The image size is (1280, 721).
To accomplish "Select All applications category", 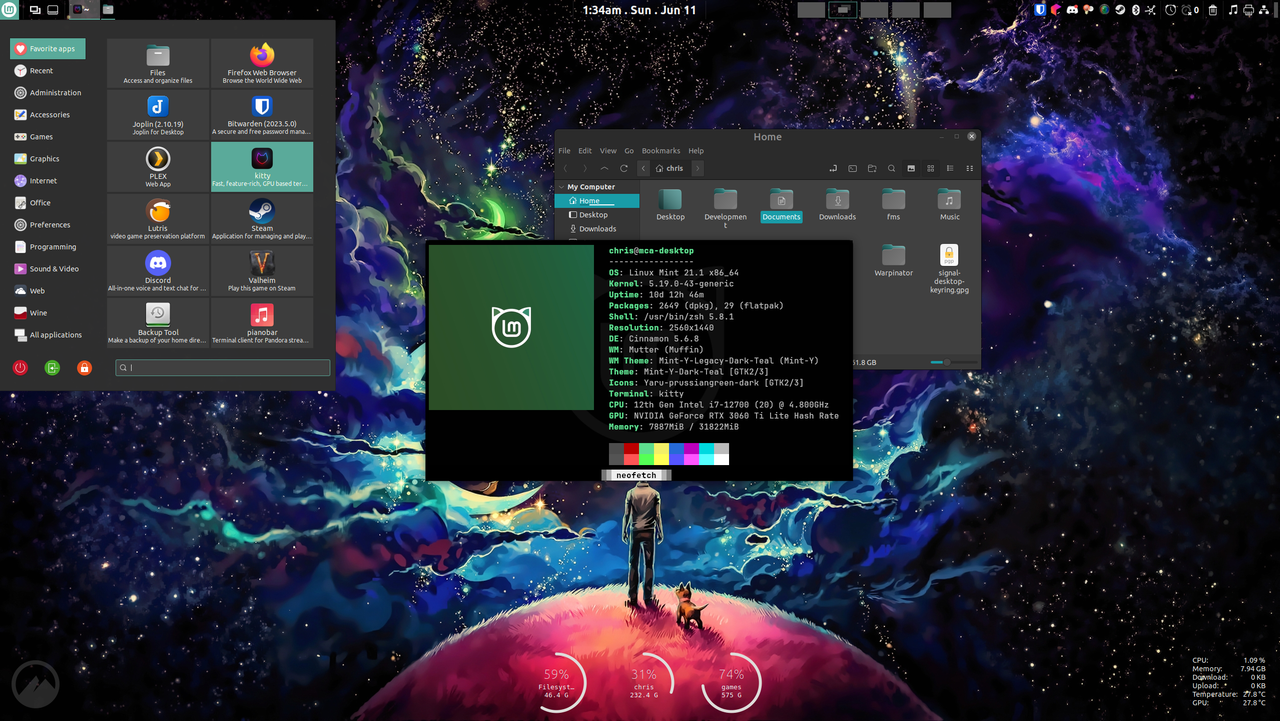I will [x=48, y=335].
